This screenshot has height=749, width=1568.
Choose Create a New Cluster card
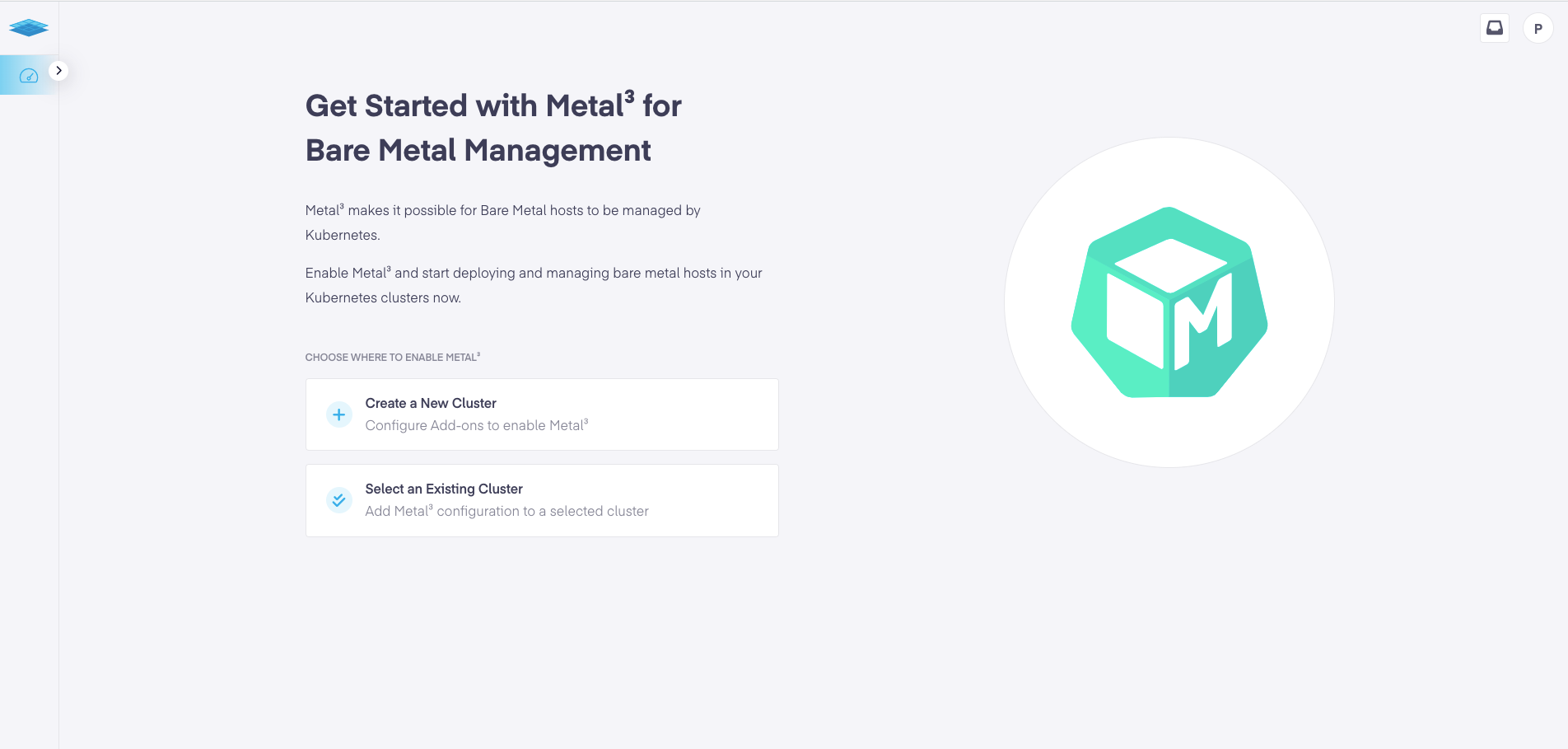[542, 414]
